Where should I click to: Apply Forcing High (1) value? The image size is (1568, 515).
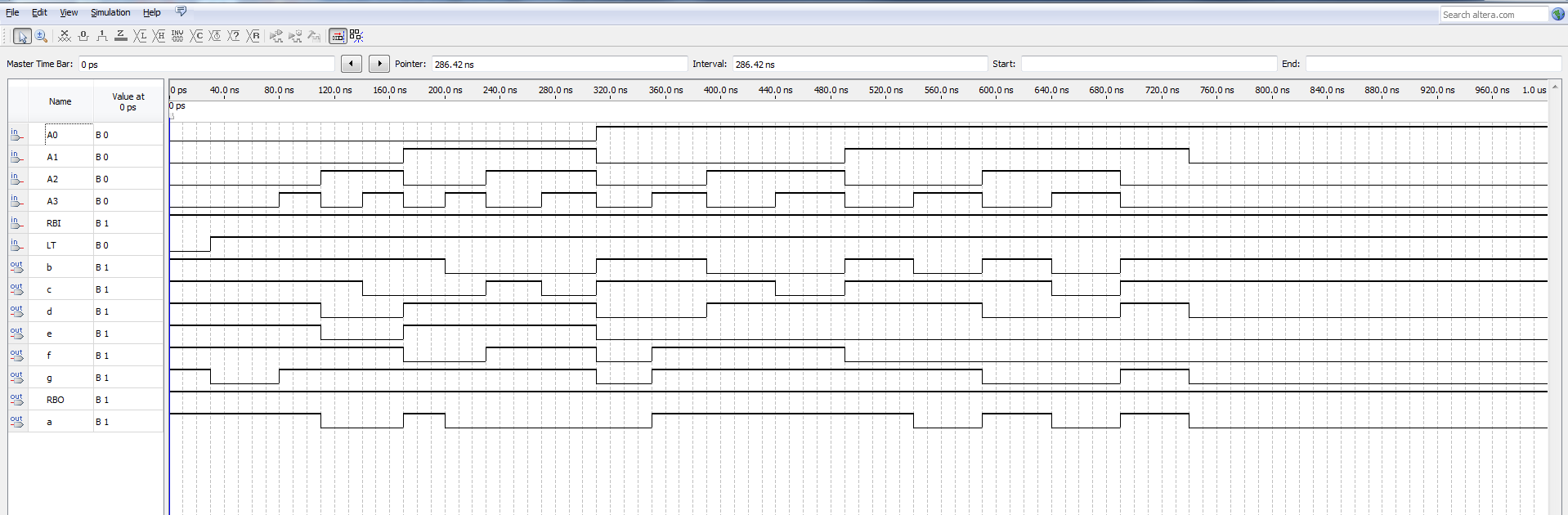pyautogui.click(x=102, y=36)
